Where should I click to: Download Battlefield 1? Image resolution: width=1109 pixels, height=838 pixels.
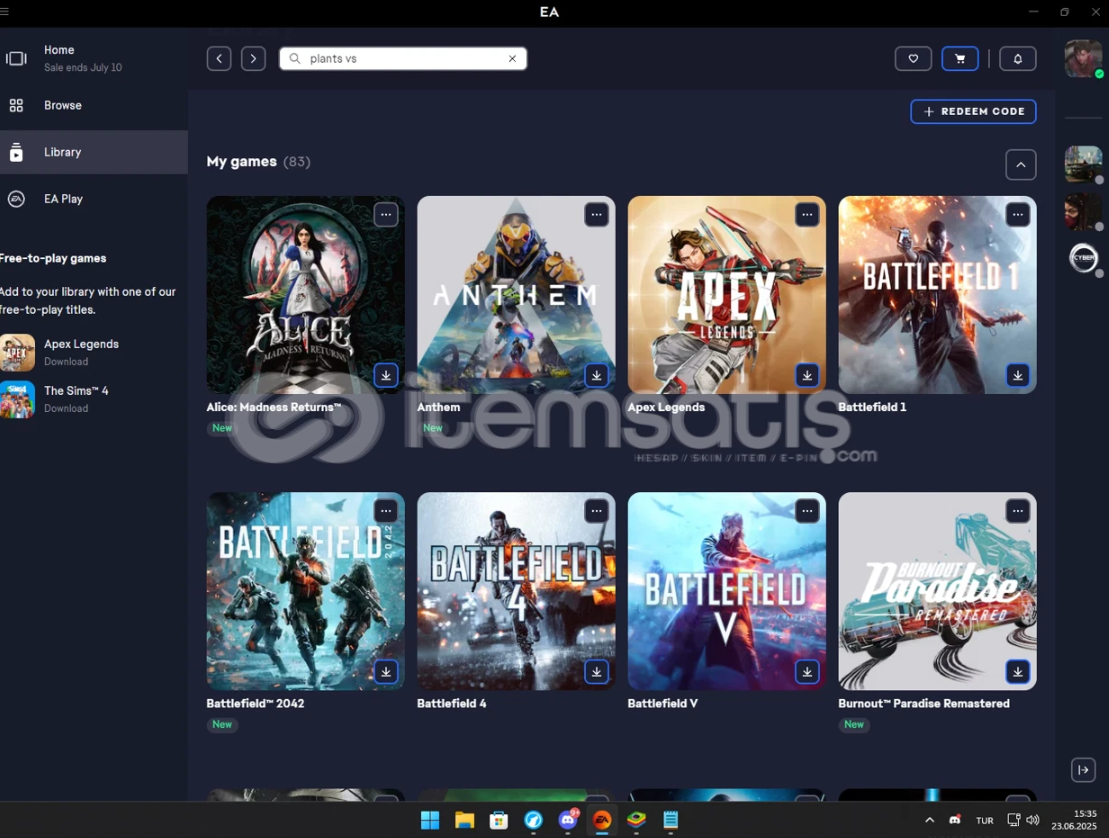1018,375
